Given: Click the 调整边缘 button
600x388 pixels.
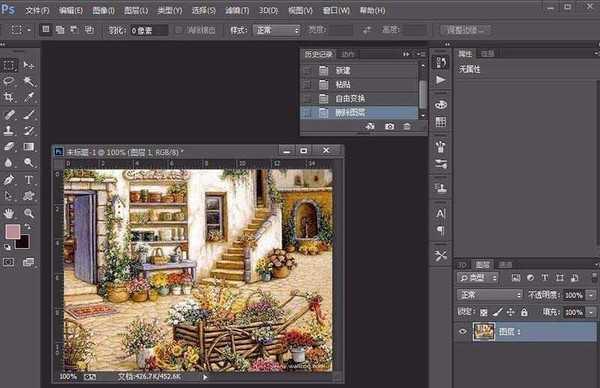Looking at the screenshot, I should [465, 30].
